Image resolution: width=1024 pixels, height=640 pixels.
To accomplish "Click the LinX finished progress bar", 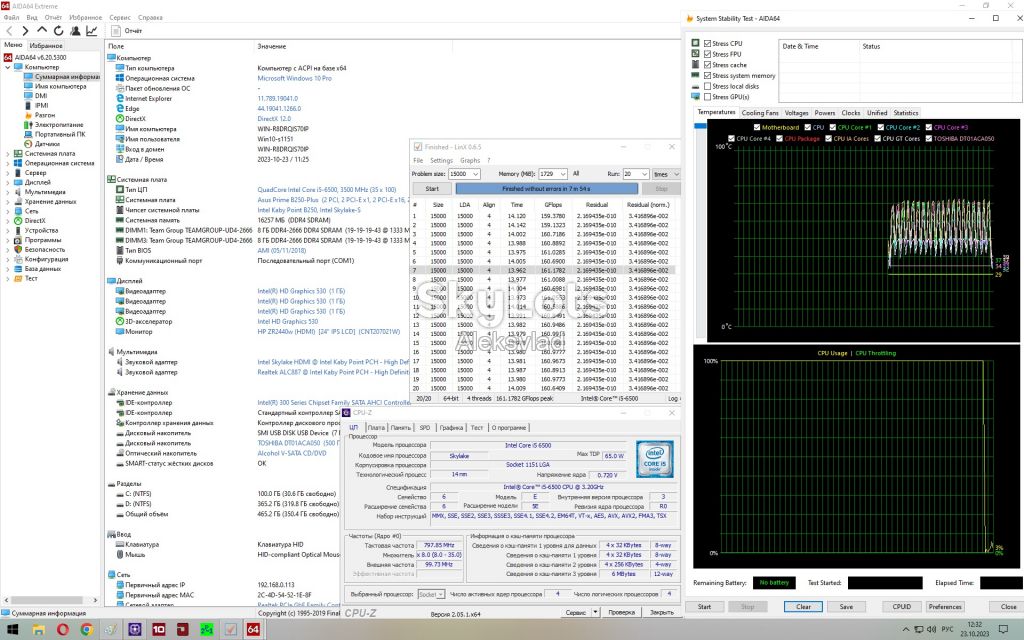I will (x=546, y=188).
